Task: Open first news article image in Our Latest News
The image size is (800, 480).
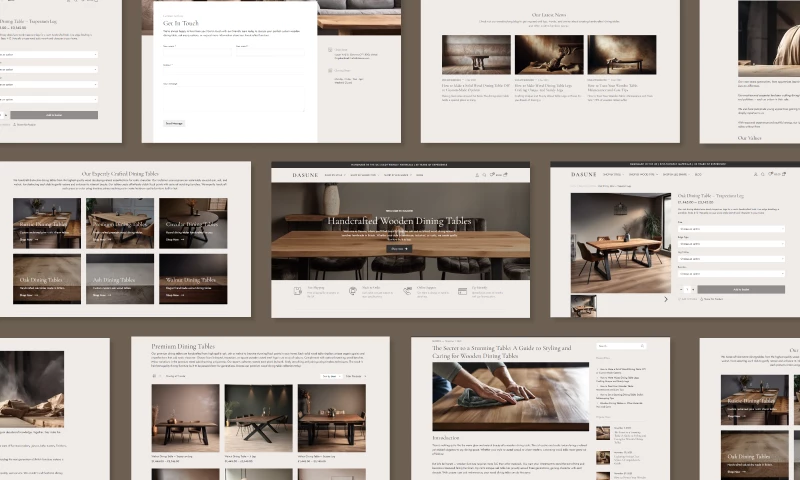Action: 476,55
